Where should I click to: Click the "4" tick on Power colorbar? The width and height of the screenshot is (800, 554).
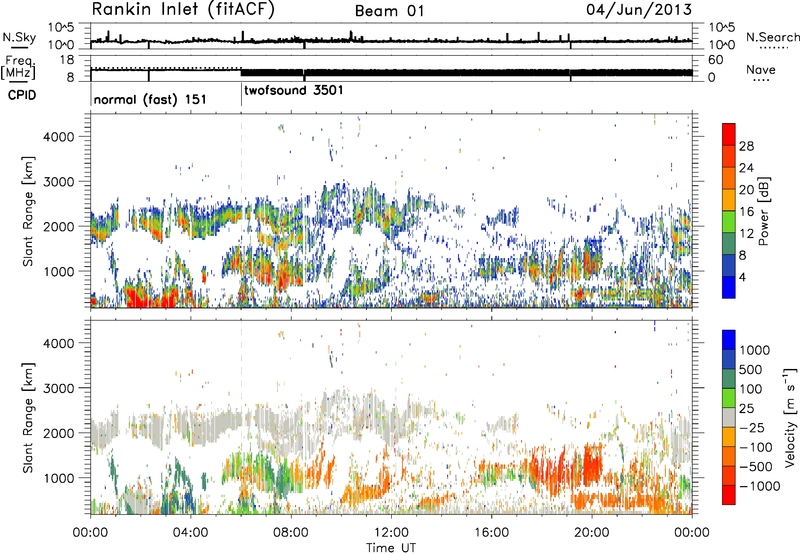pyautogui.click(x=743, y=277)
